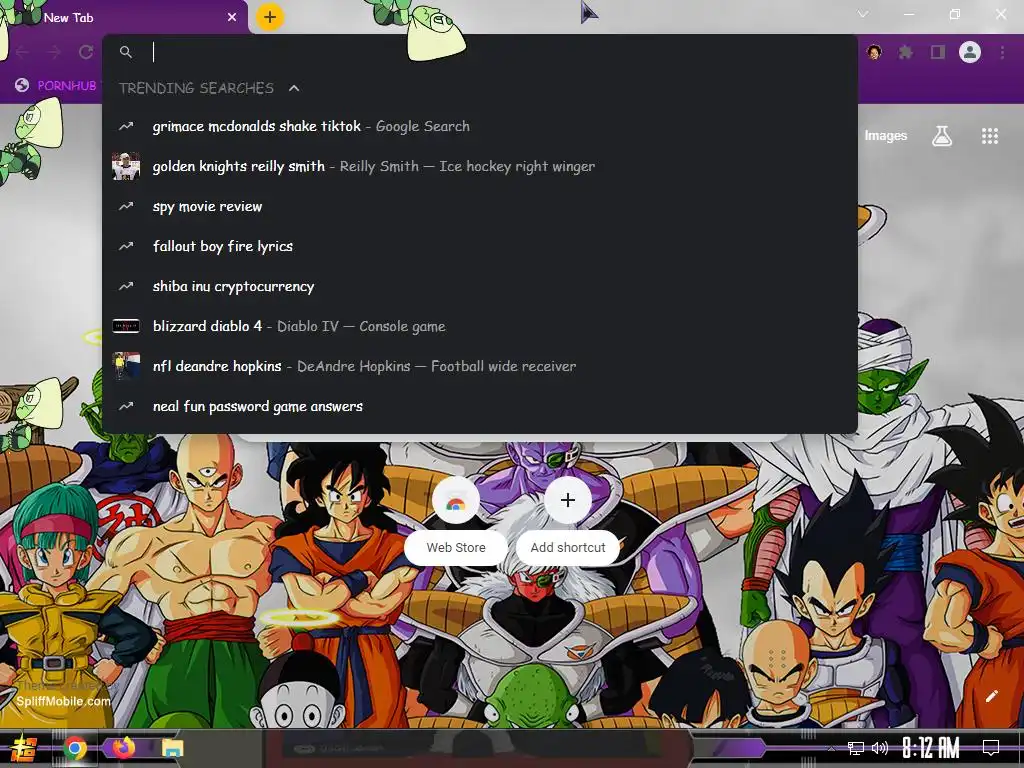Viewport: 1024px width, 768px height.
Task: Click the Add shortcut button
Action: (568, 521)
